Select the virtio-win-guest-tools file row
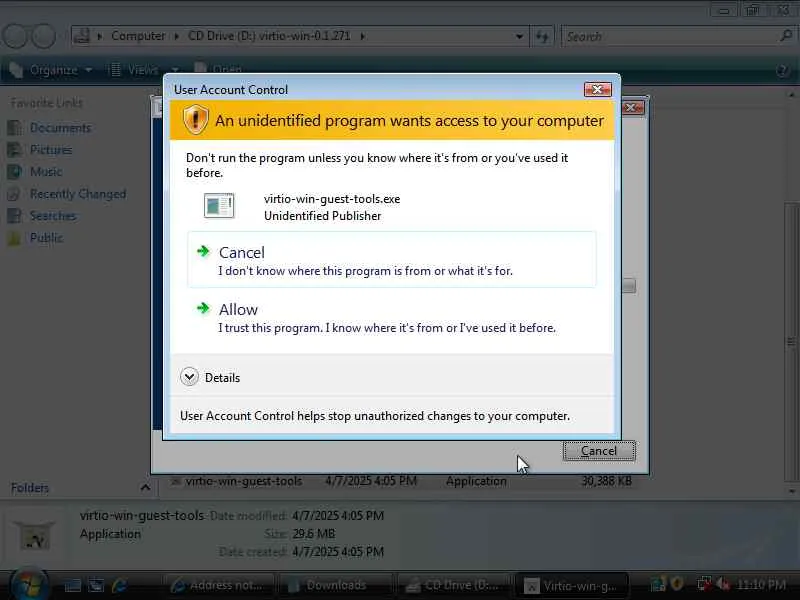Screen dimensions: 800x600 [x=403, y=481]
